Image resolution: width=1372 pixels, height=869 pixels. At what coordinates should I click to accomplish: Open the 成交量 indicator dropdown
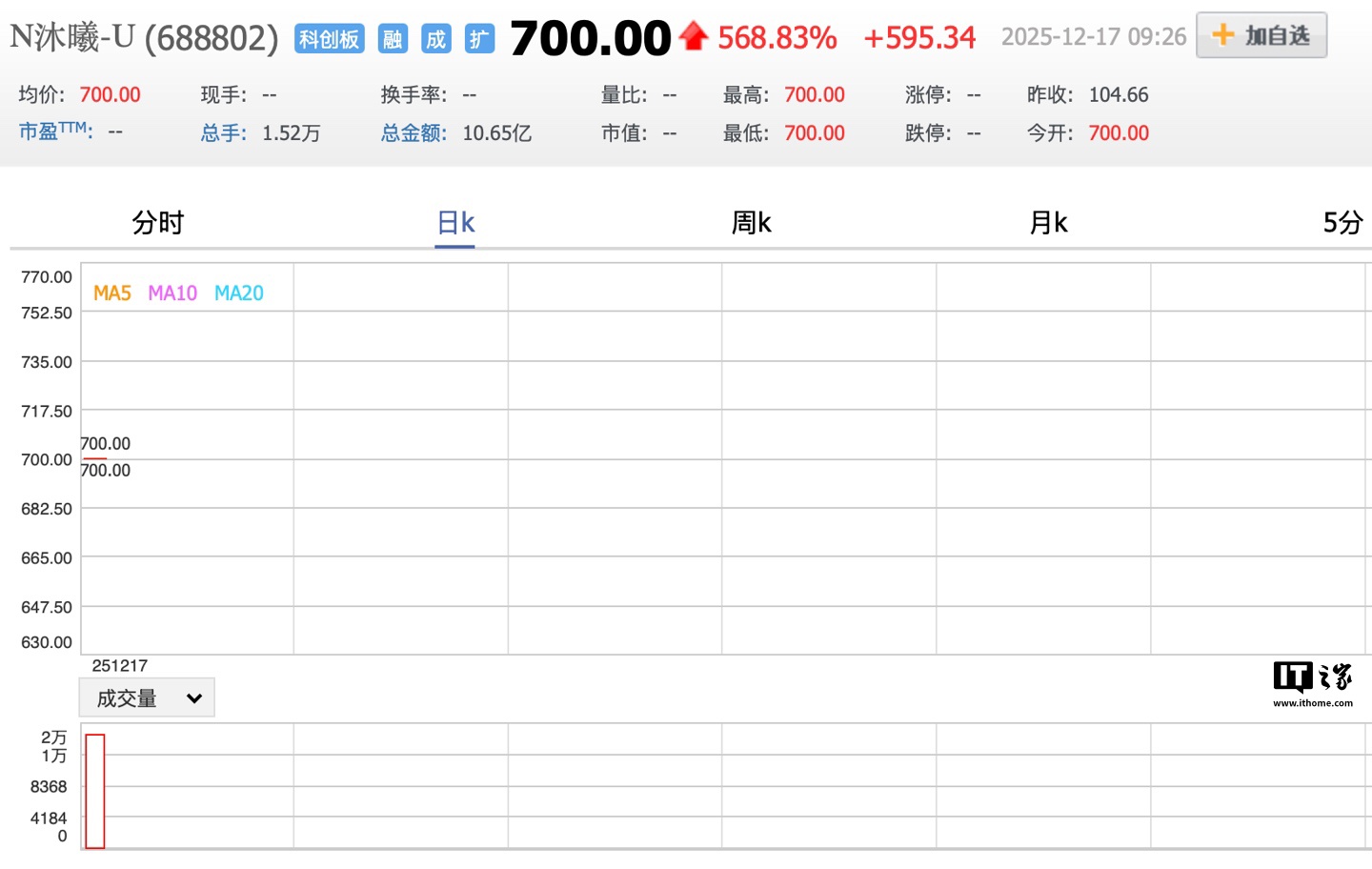pos(146,697)
